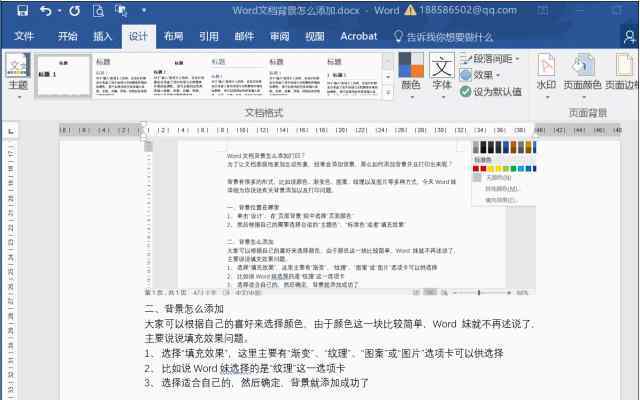Open the 颜色 theme colors menu

pyautogui.click(x=410, y=74)
